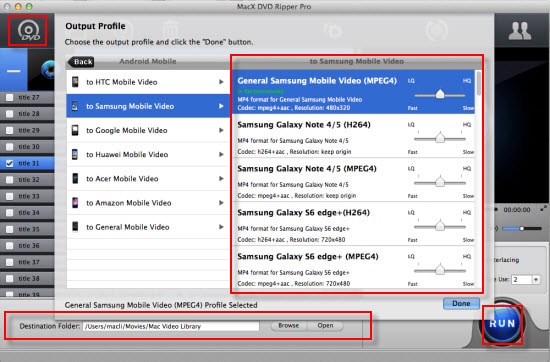
Task: Adjust Galaxy S6 edge+(H264) quality slider
Action: [x=440, y=226]
